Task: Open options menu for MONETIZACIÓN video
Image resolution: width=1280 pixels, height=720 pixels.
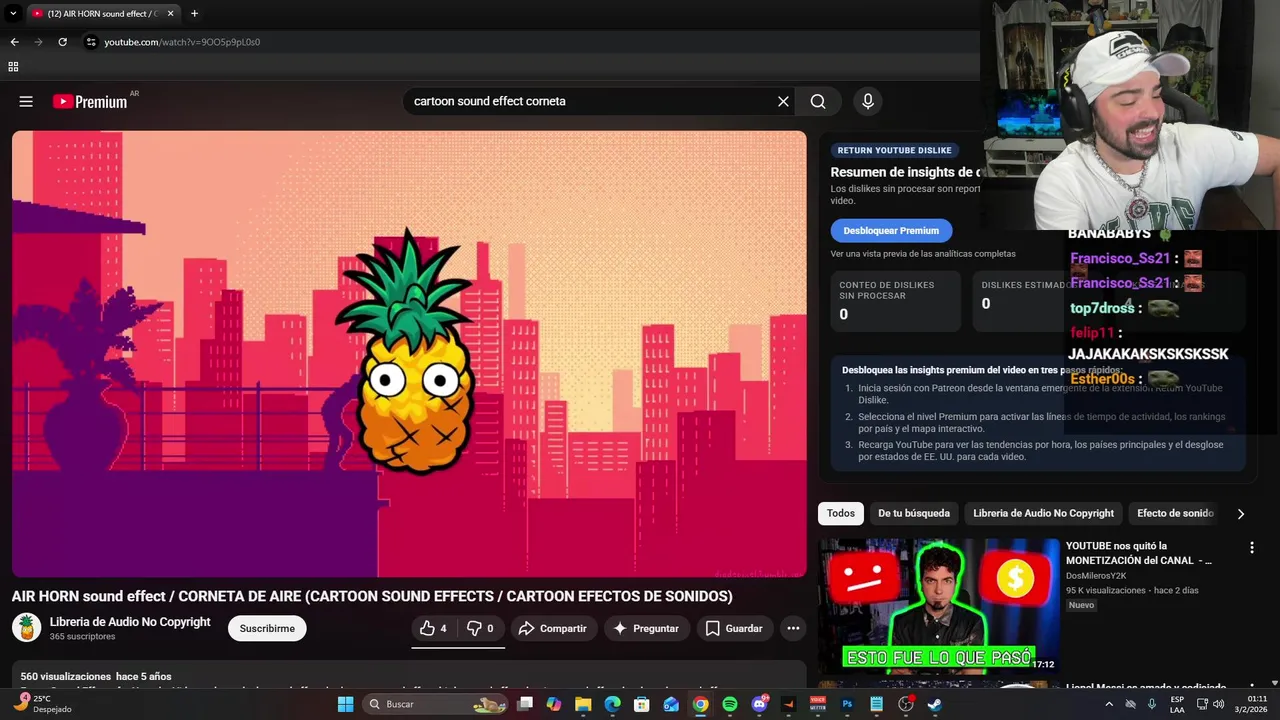Action: pyautogui.click(x=1251, y=548)
